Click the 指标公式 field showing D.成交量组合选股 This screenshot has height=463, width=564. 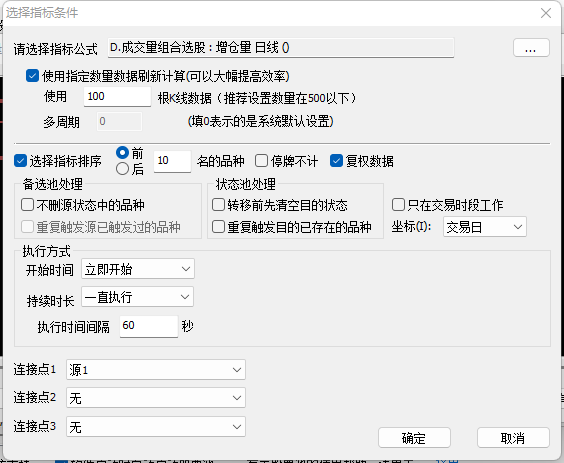click(x=281, y=47)
